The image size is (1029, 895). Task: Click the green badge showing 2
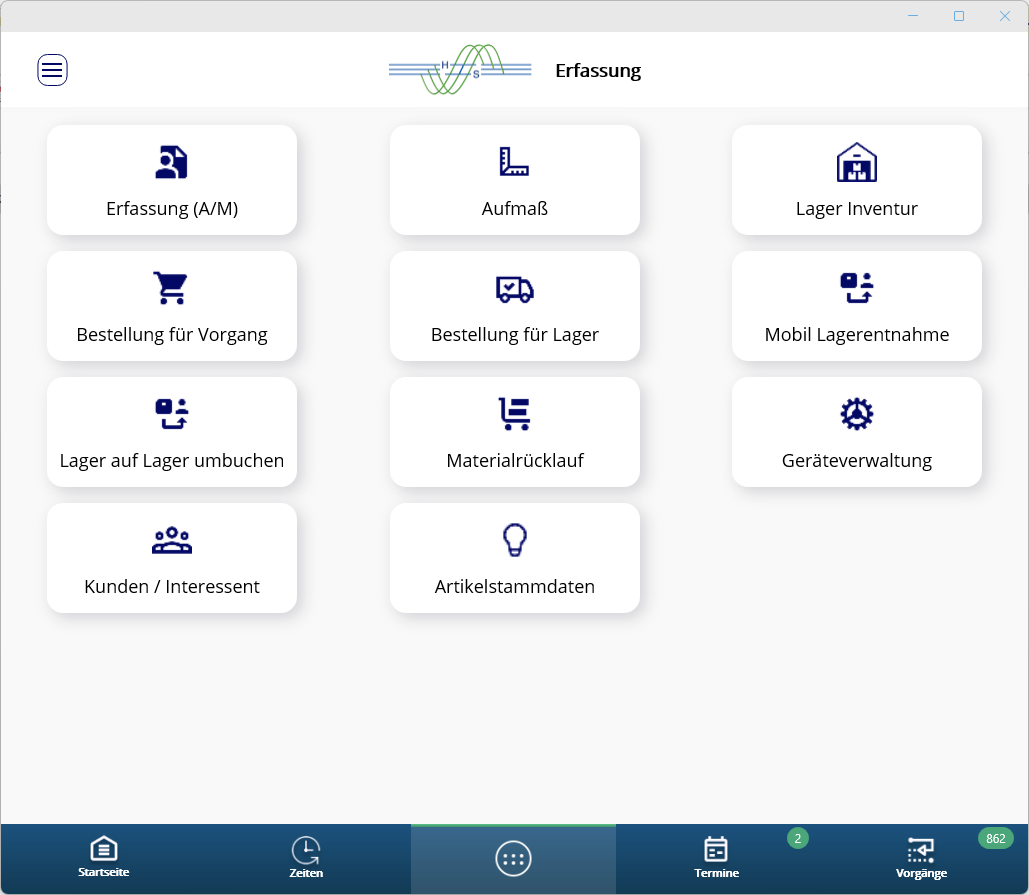click(x=797, y=839)
